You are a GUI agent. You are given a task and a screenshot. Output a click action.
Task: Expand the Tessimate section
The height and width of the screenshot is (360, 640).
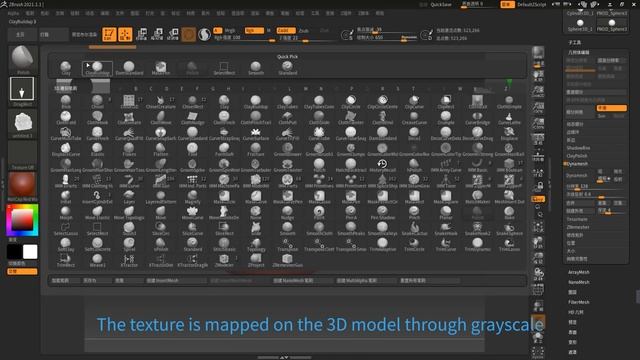[x=577, y=219]
